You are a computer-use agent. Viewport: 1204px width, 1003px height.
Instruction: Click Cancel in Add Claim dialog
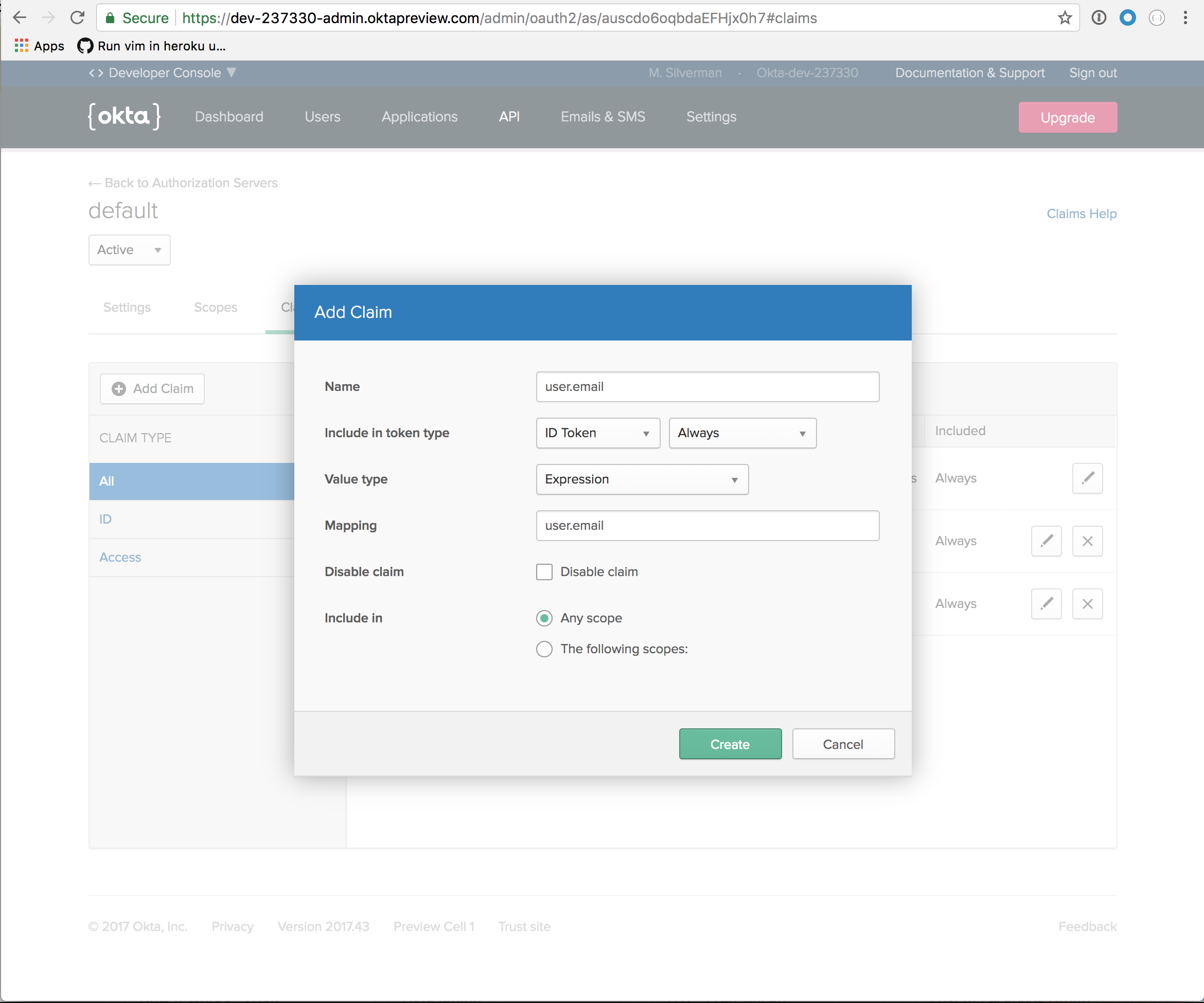[x=842, y=744]
